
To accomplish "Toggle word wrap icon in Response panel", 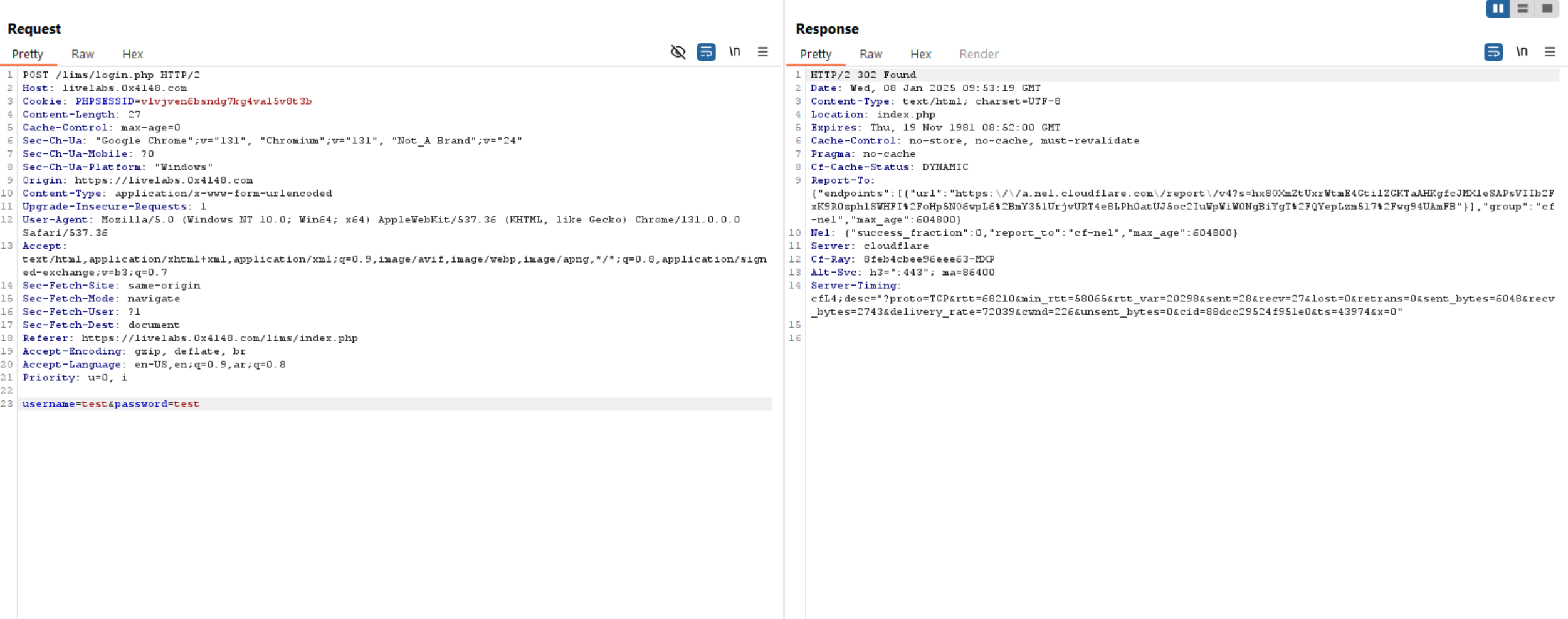I will 1493,52.
